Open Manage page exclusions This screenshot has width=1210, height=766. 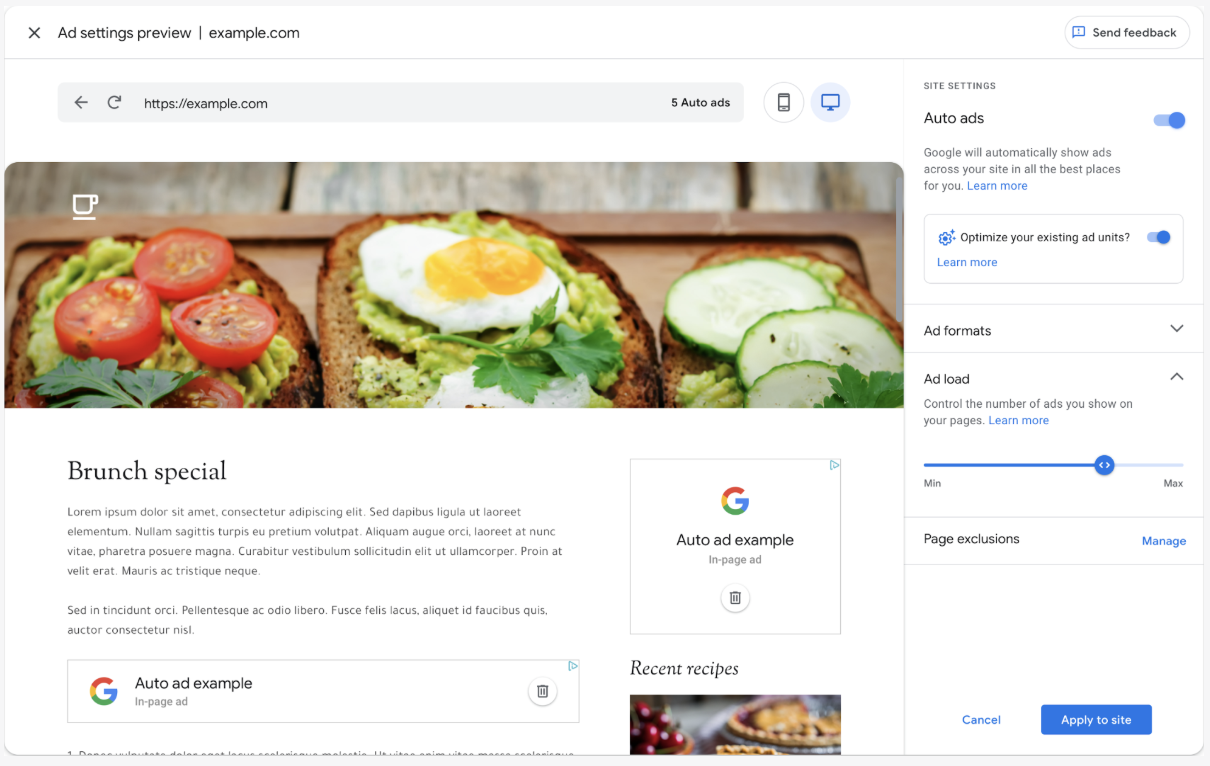pos(1164,541)
